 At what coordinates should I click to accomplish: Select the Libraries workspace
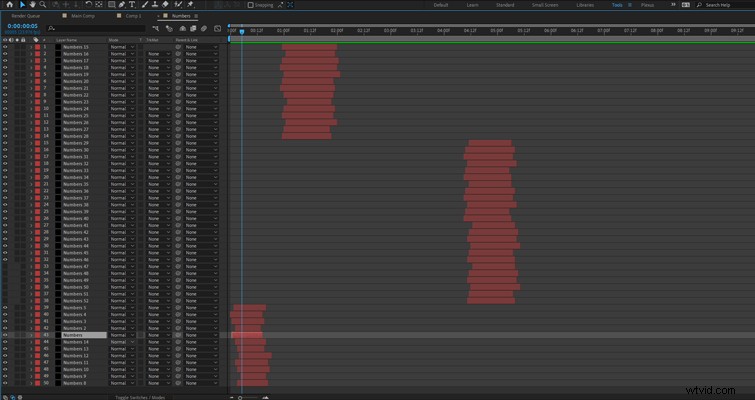point(585,5)
